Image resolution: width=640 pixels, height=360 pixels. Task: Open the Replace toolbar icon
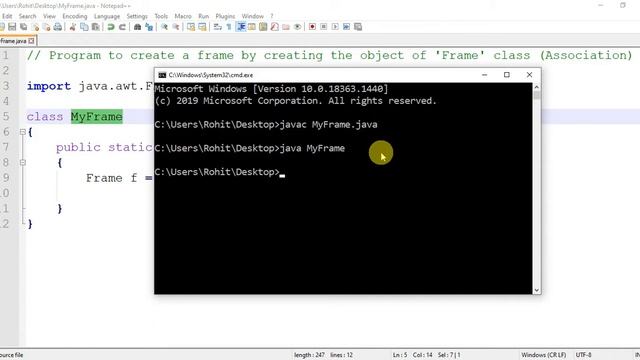tap(149, 27)
